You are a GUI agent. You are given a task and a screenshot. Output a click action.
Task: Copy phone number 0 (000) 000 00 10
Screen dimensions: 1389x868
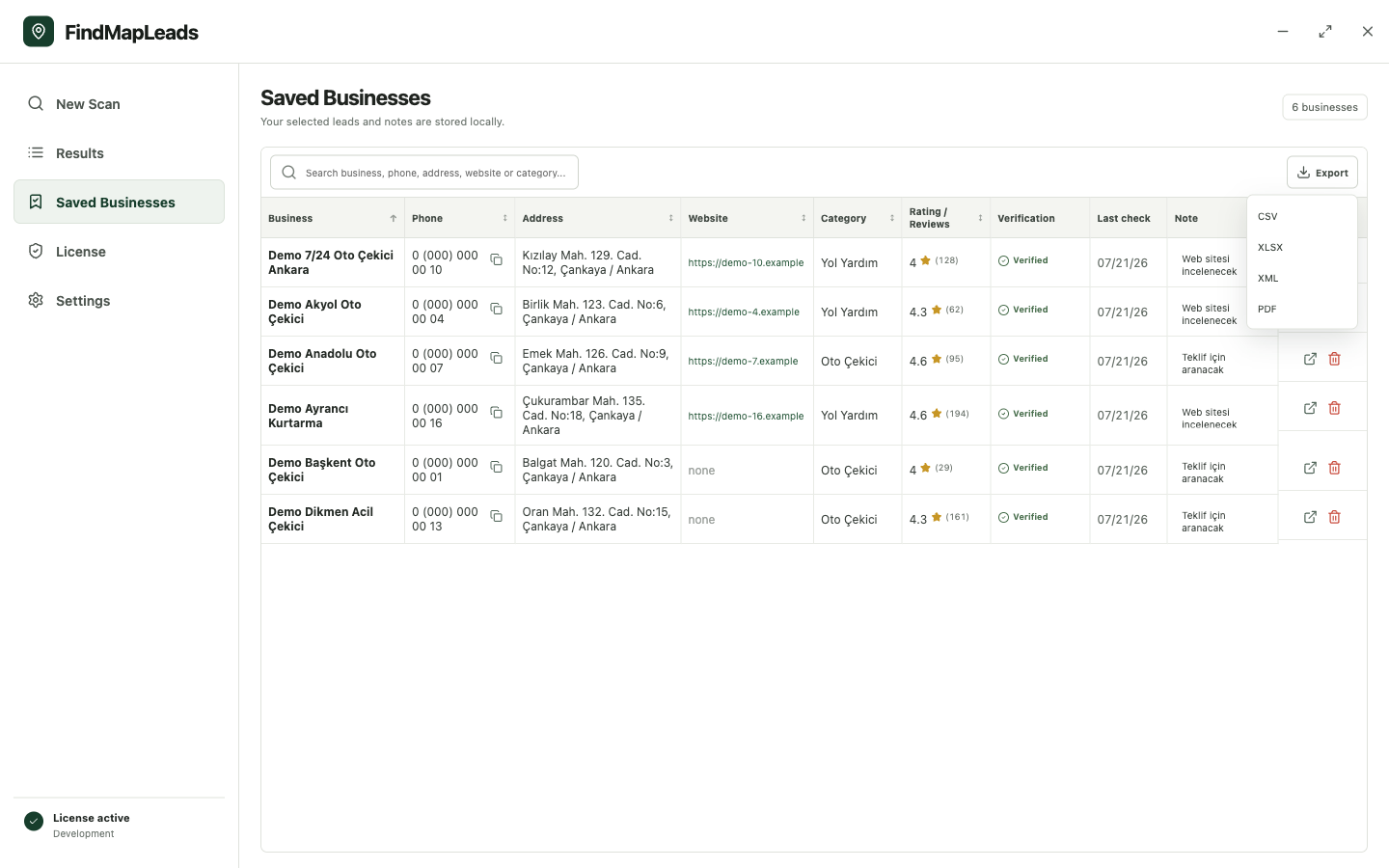[496, 259]
